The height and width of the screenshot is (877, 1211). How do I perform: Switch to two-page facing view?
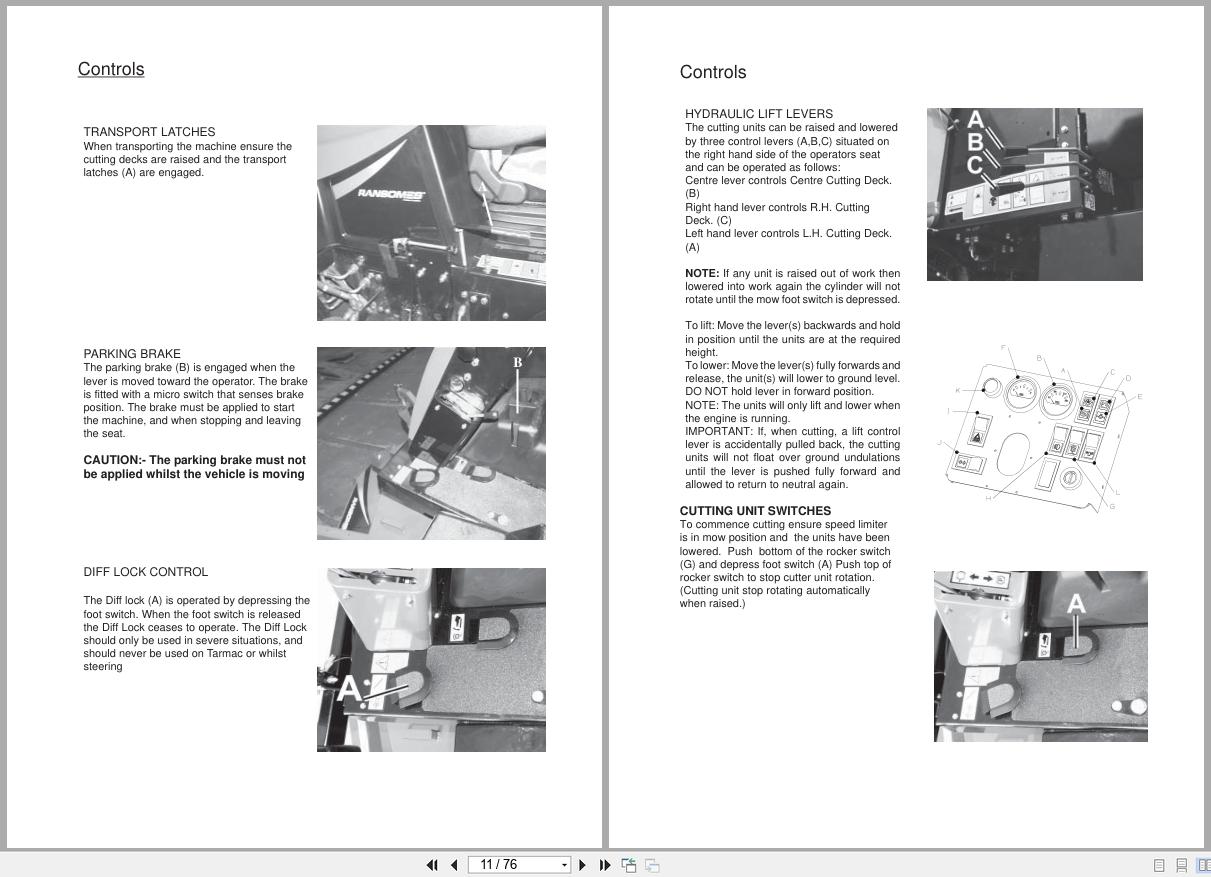click(1203, 865)
